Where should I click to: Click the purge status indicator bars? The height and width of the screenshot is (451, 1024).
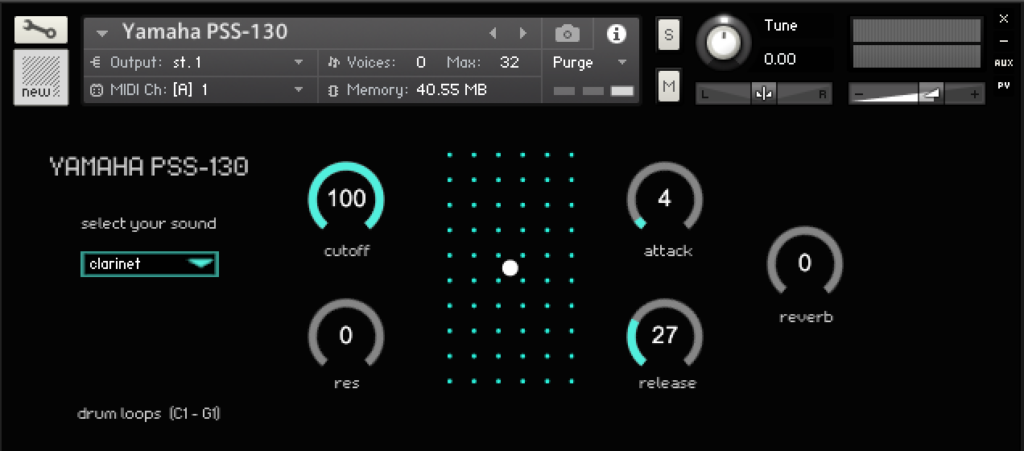coord(594,91)
